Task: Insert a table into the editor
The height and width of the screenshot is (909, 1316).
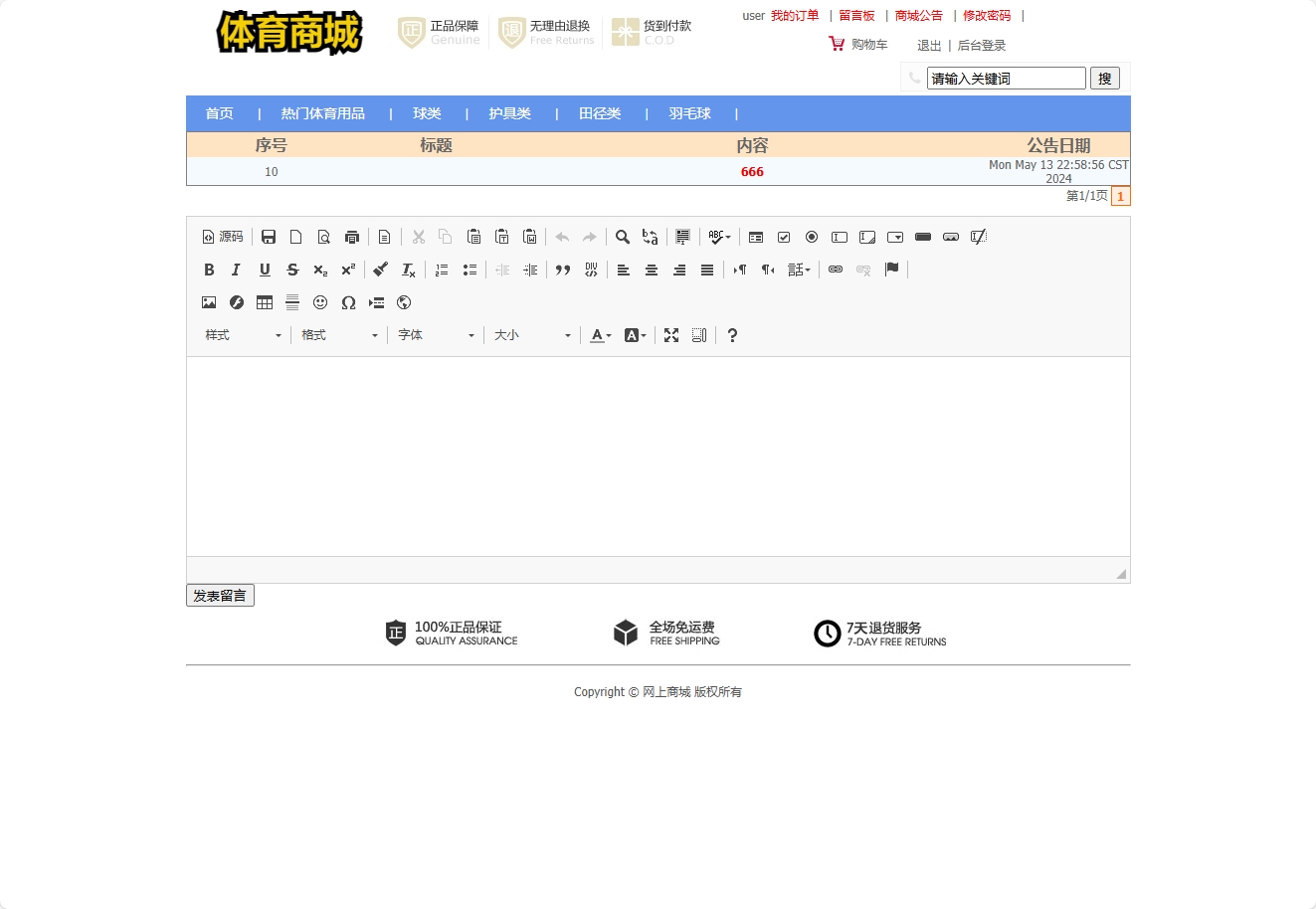Action: click(264, 302)
